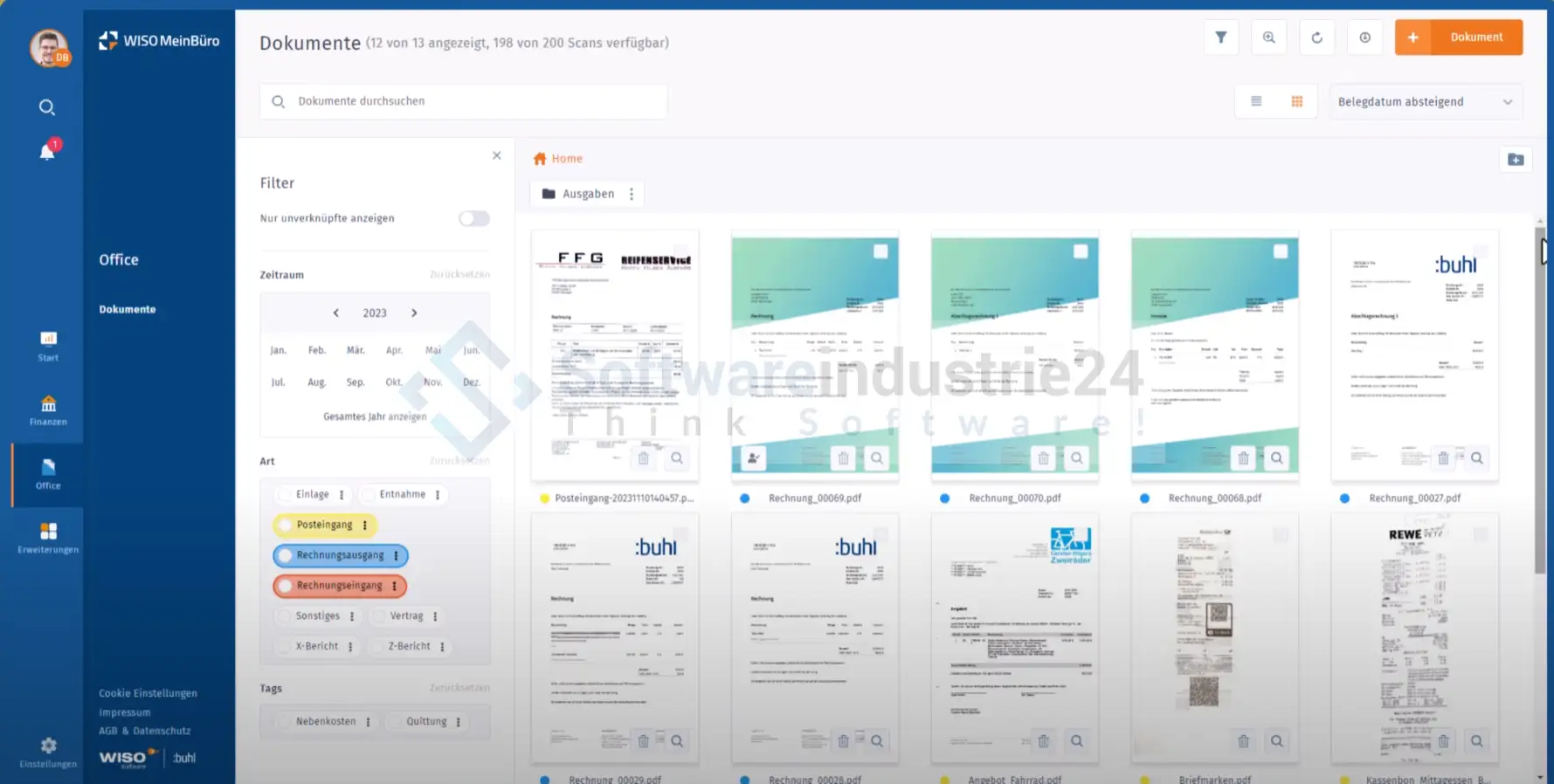This screenshot has height=784, width=1554.
Task: Go to next year in Zeitraum
Action: coord(414,313)
